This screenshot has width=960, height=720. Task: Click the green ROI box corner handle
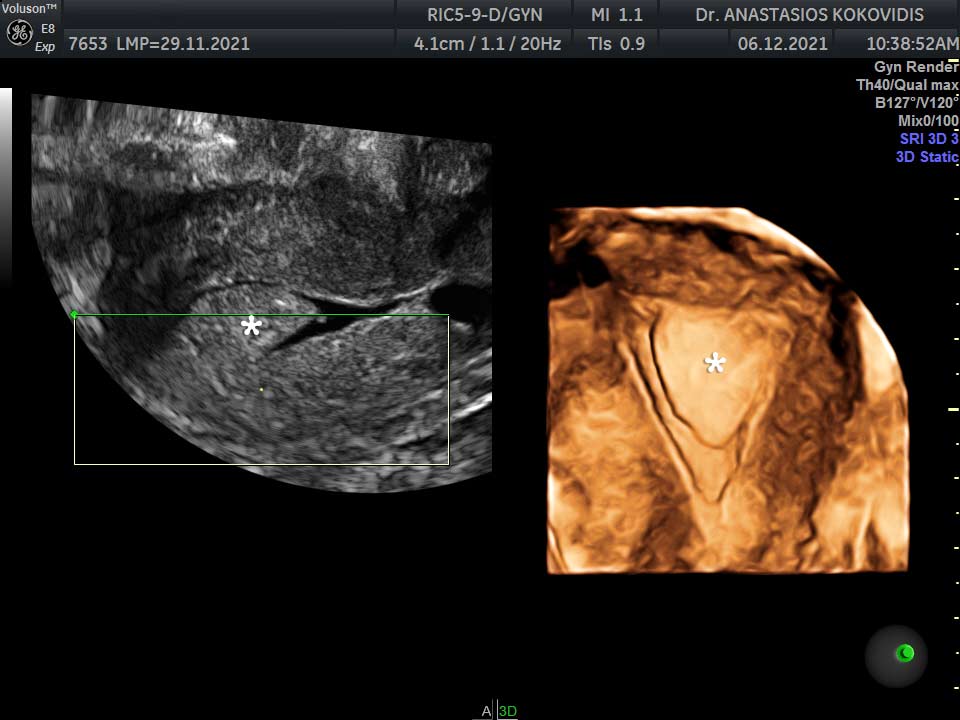(x=74, y=315)
